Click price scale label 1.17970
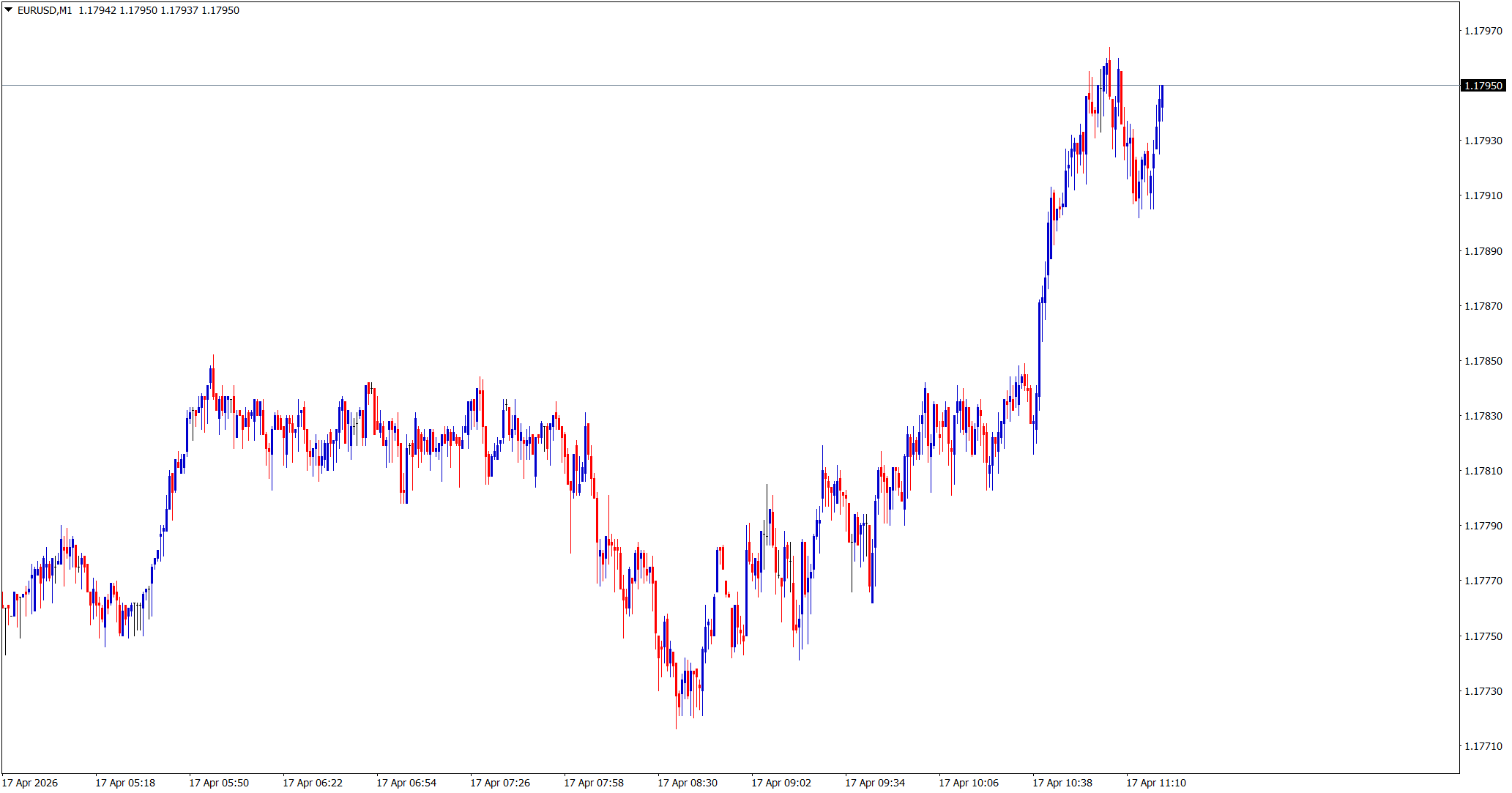The image size is (1512, 793). pos(1483,31)
